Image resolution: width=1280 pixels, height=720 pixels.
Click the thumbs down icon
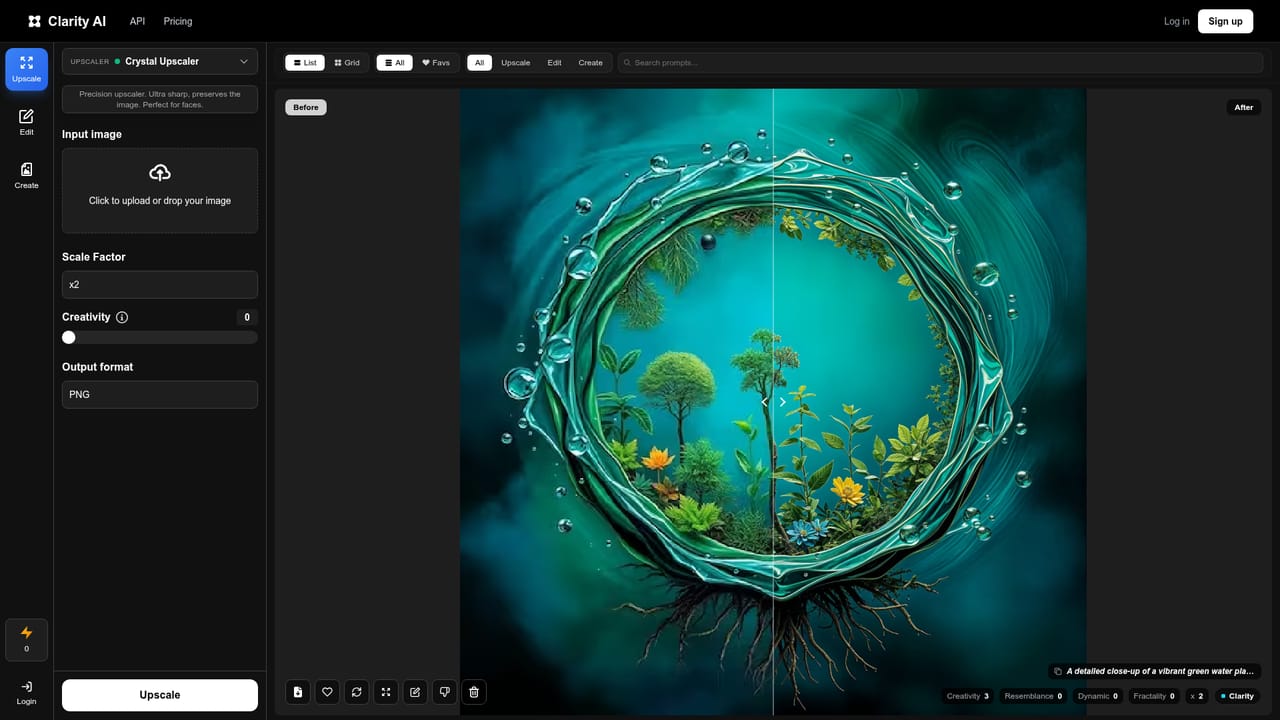pyautogui.click(x=445, y=692)
